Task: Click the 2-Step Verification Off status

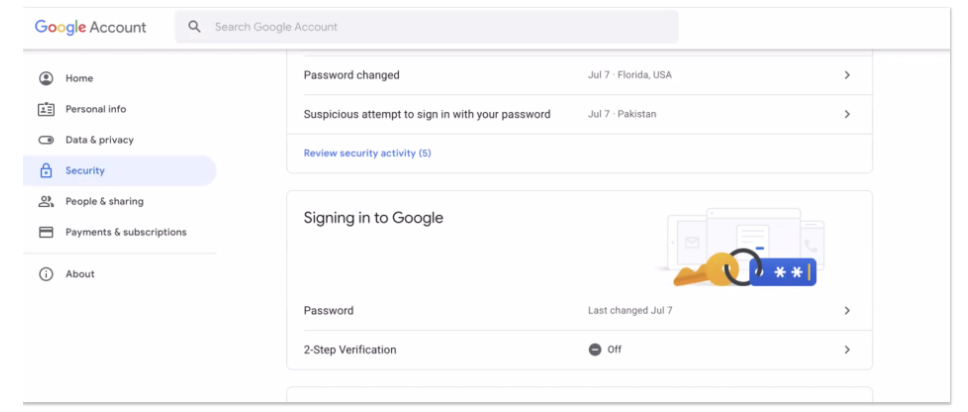Action: [606, 350]
